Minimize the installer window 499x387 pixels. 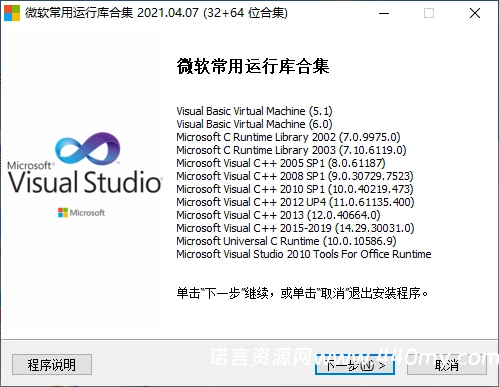(384, 13)
